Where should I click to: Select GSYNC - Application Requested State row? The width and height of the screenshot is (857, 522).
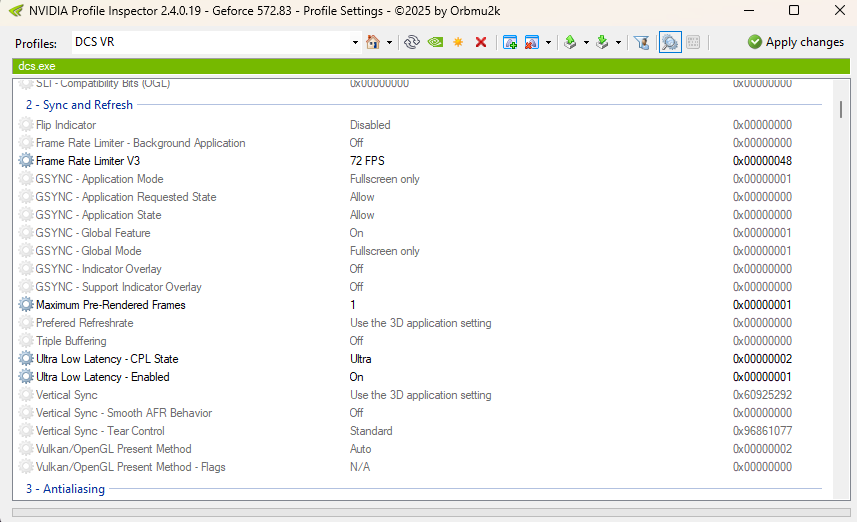coord(126,197)
